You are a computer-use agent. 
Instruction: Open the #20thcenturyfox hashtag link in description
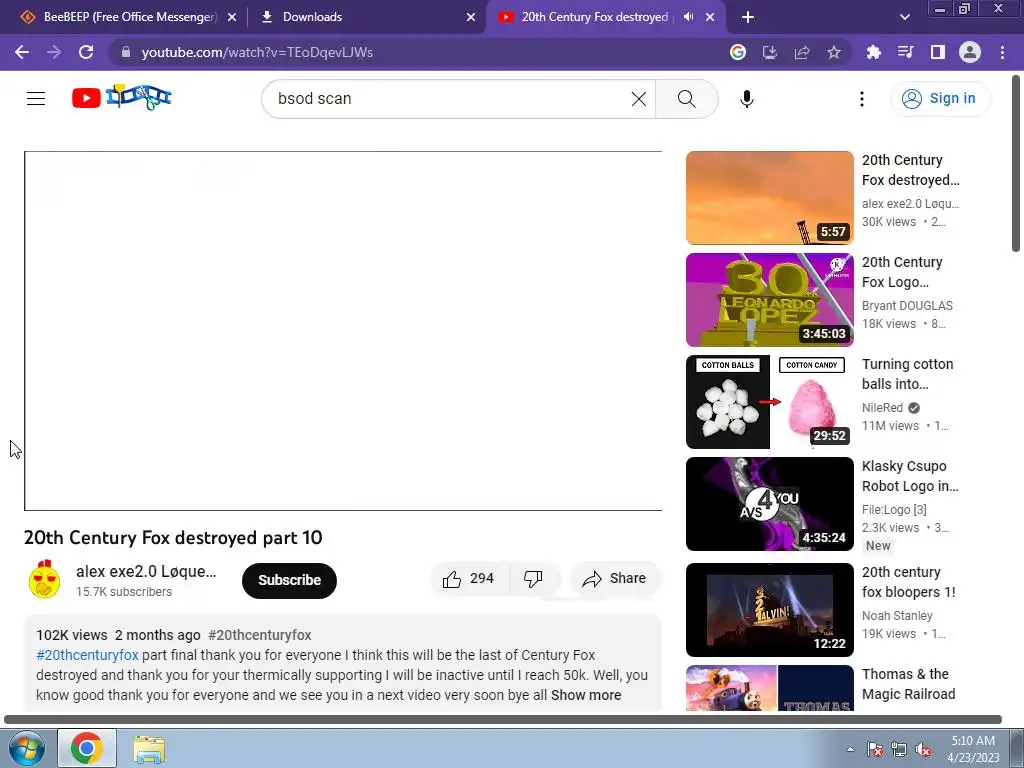tap(87, 655)
